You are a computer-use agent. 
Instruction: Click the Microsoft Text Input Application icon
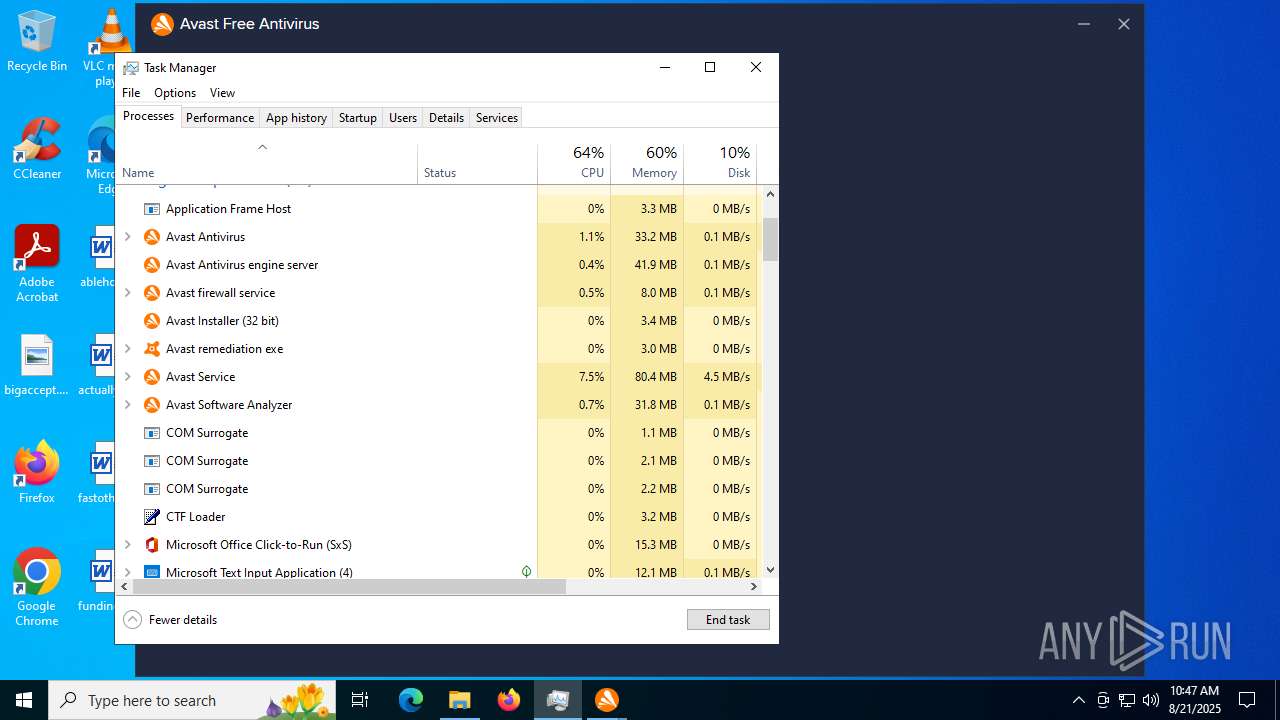point(152,572)
